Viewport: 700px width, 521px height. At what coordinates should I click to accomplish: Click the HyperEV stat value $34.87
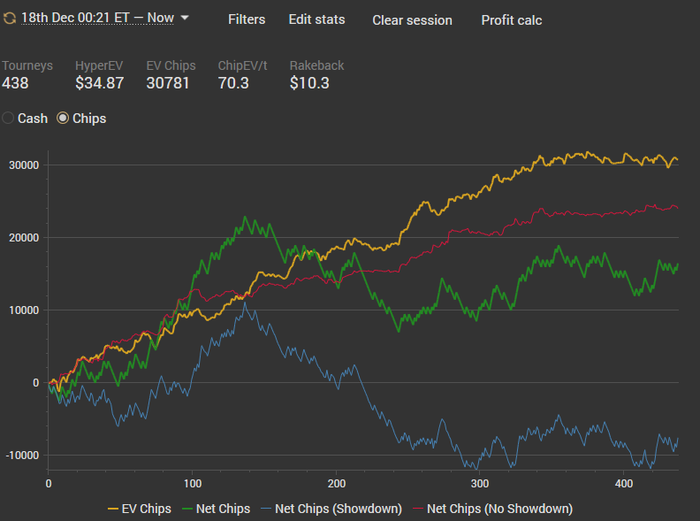click(99, 83)
